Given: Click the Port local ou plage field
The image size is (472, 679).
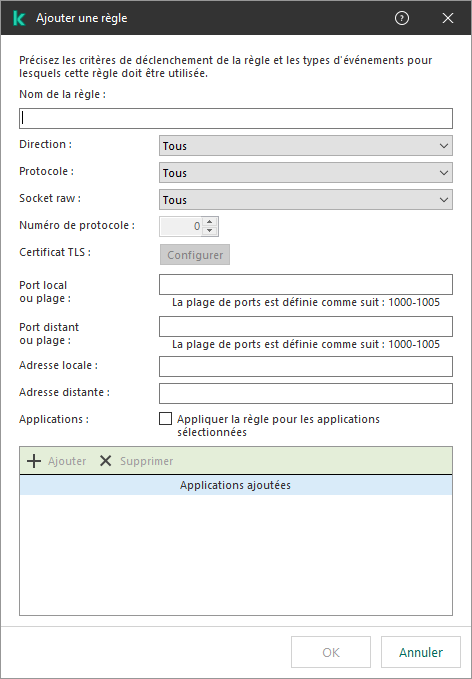Looking at the screenshot, I should pos(306,285).
